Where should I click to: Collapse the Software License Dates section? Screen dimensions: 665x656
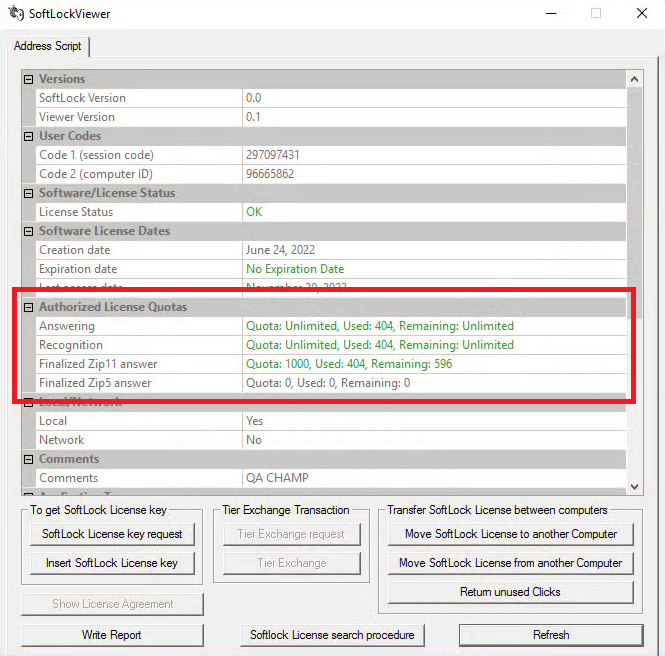coord(28,231)
